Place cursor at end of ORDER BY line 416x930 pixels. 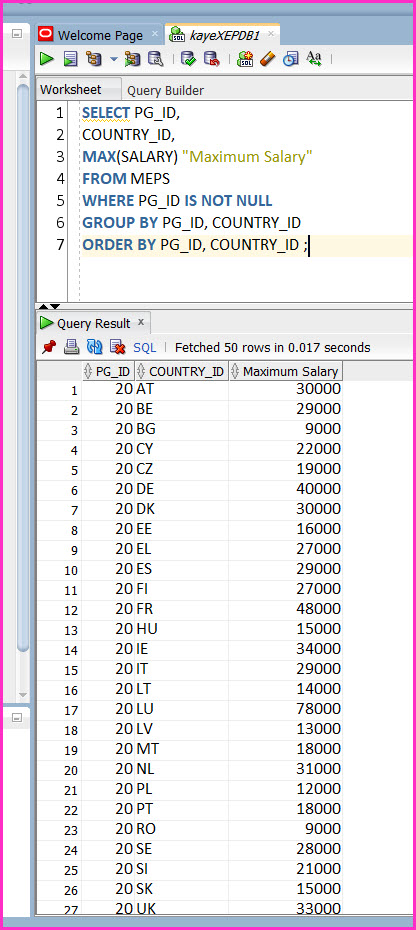tap(310, 245)
